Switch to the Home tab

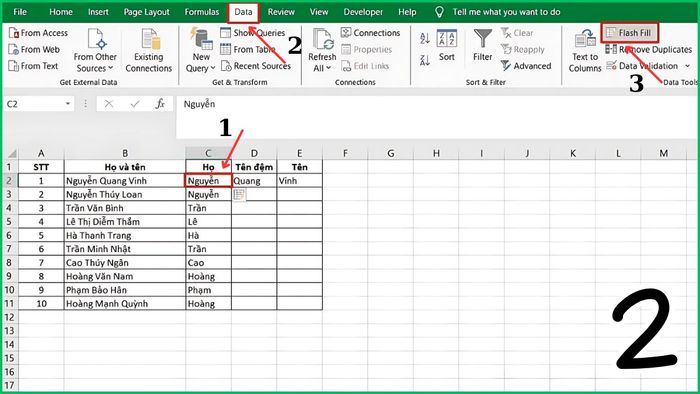(61, 12)
